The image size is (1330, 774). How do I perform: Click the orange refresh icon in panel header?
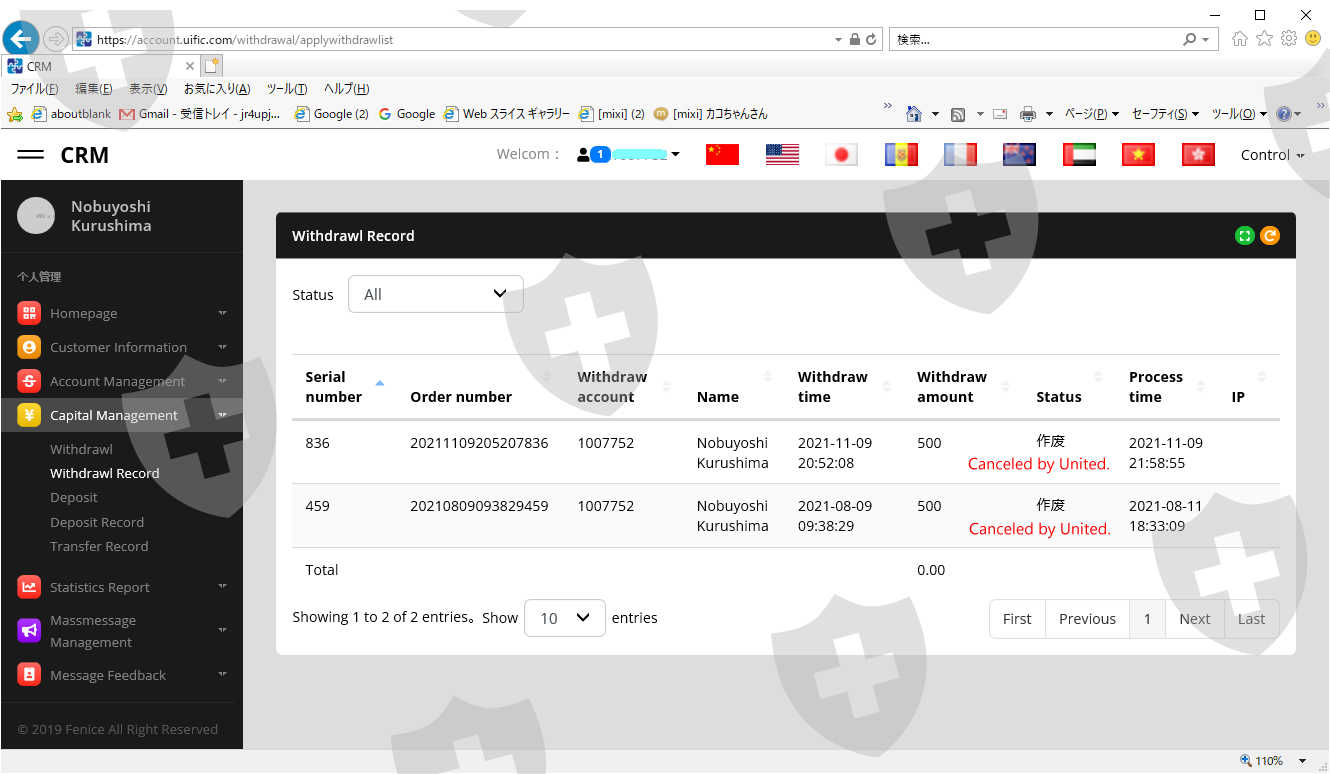click(x=1269, y=236)
